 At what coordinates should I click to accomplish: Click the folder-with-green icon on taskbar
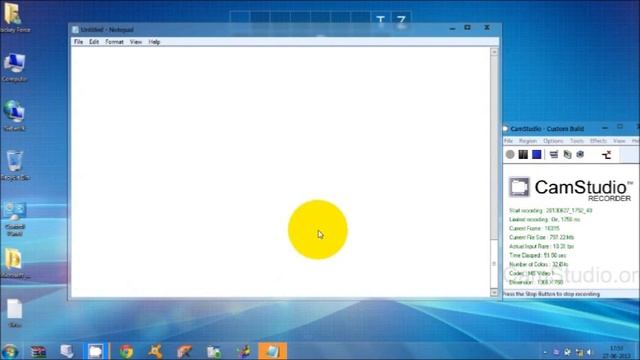point(213,351)
